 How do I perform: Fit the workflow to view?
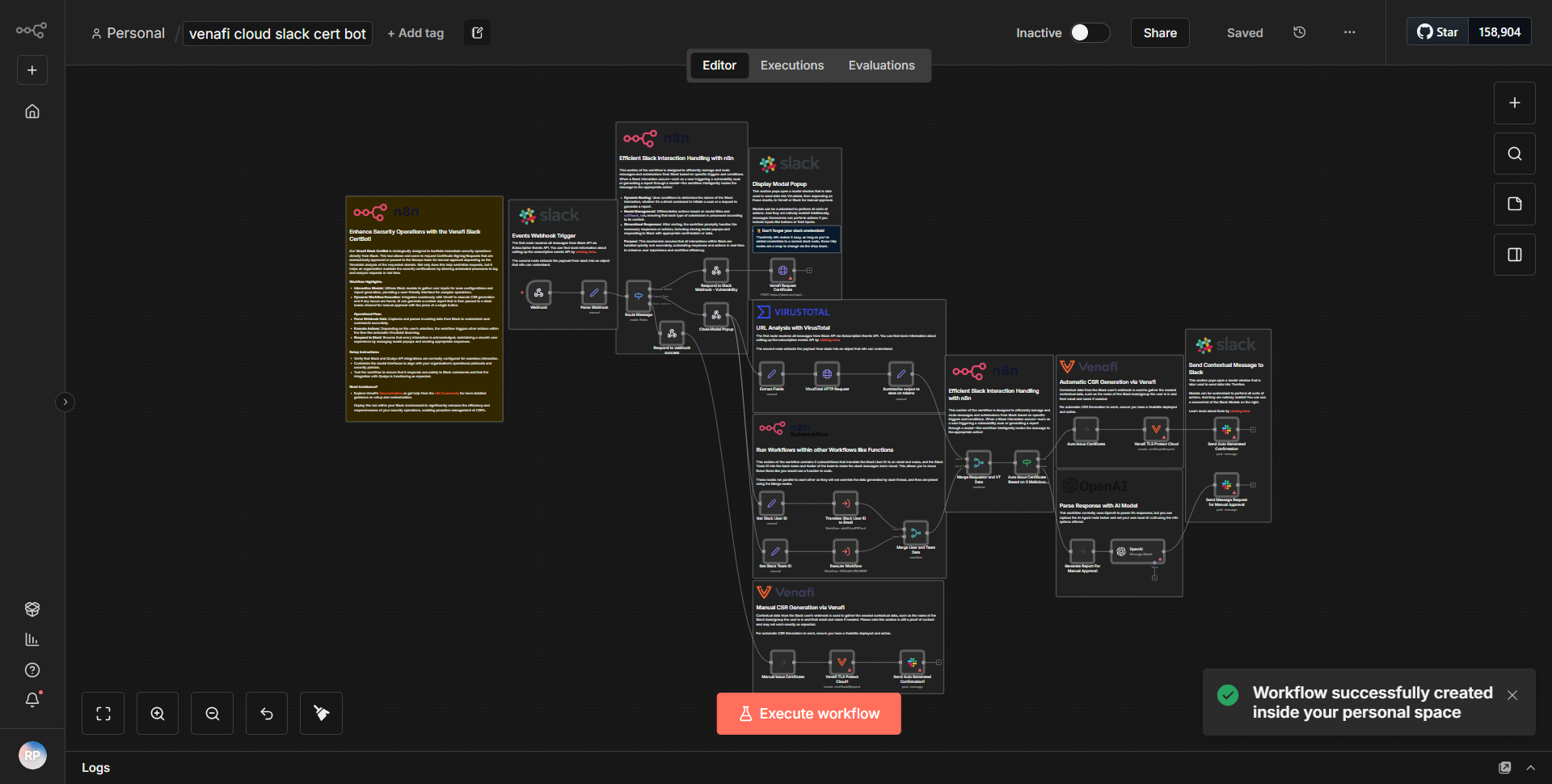(103, 714)
